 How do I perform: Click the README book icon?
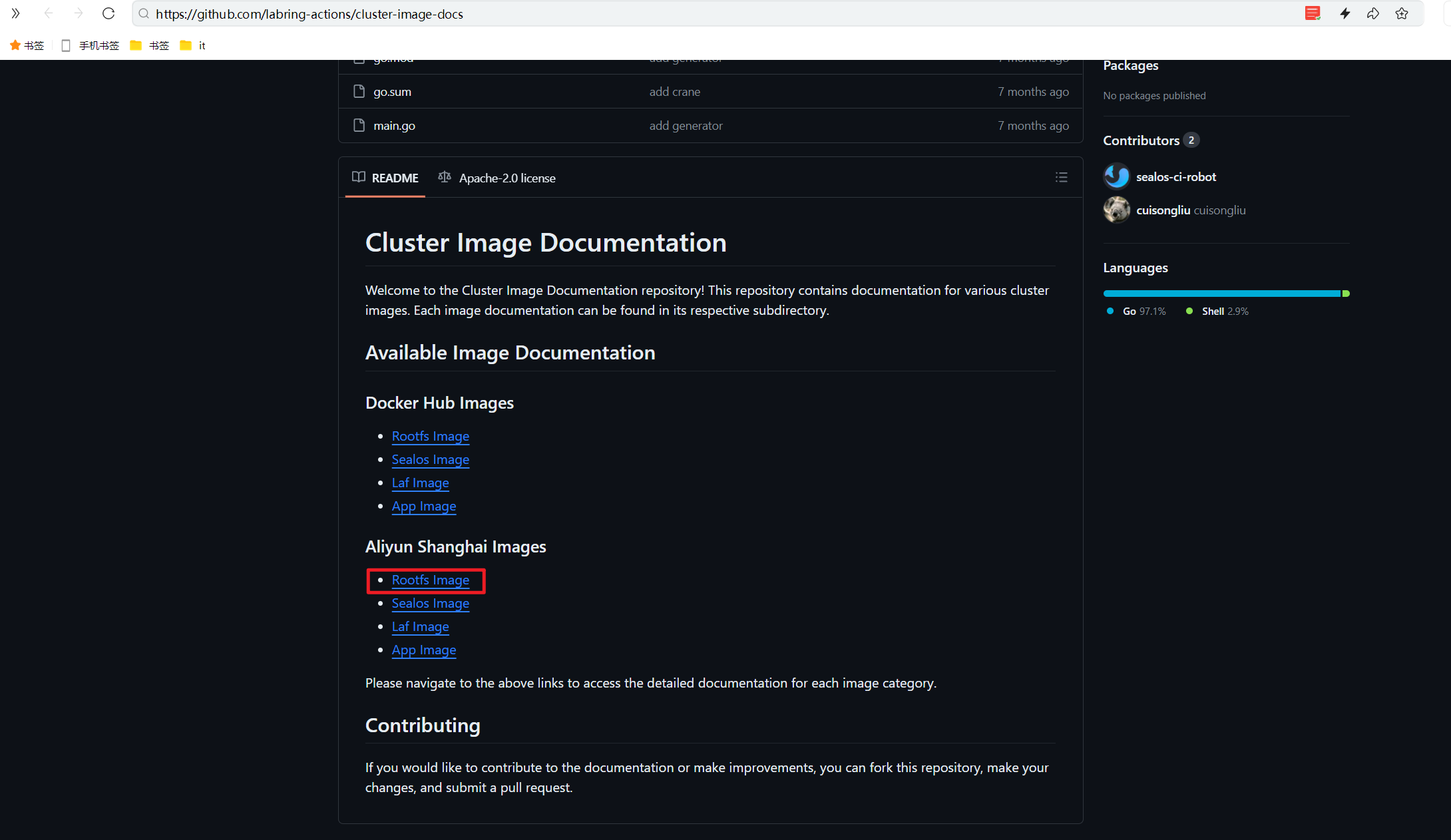(359, 177)
